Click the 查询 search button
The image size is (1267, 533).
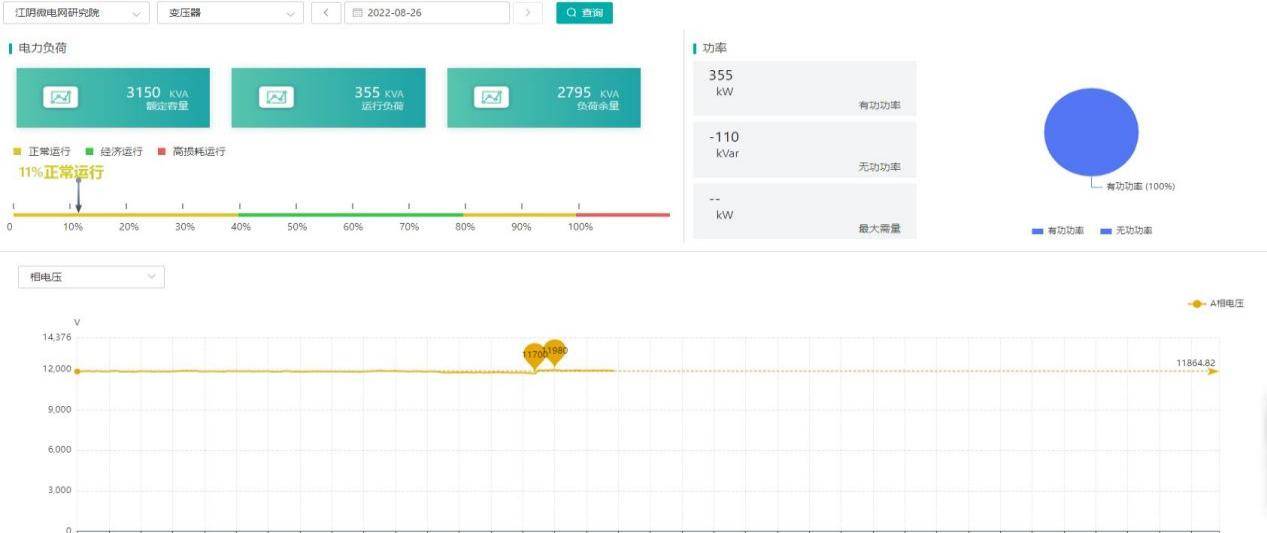click(584, 13)
